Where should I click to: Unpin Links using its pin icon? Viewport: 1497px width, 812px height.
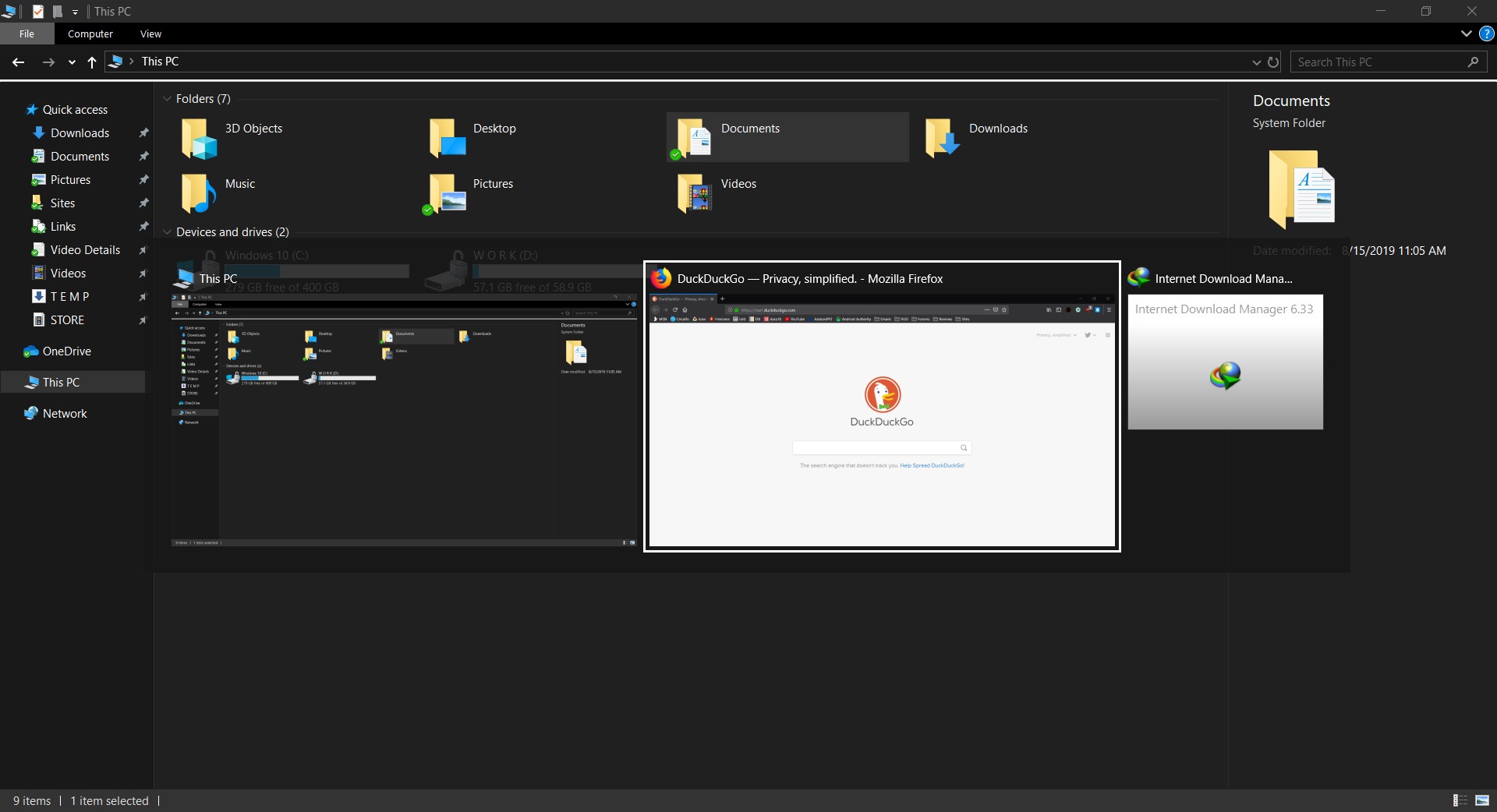143,227
